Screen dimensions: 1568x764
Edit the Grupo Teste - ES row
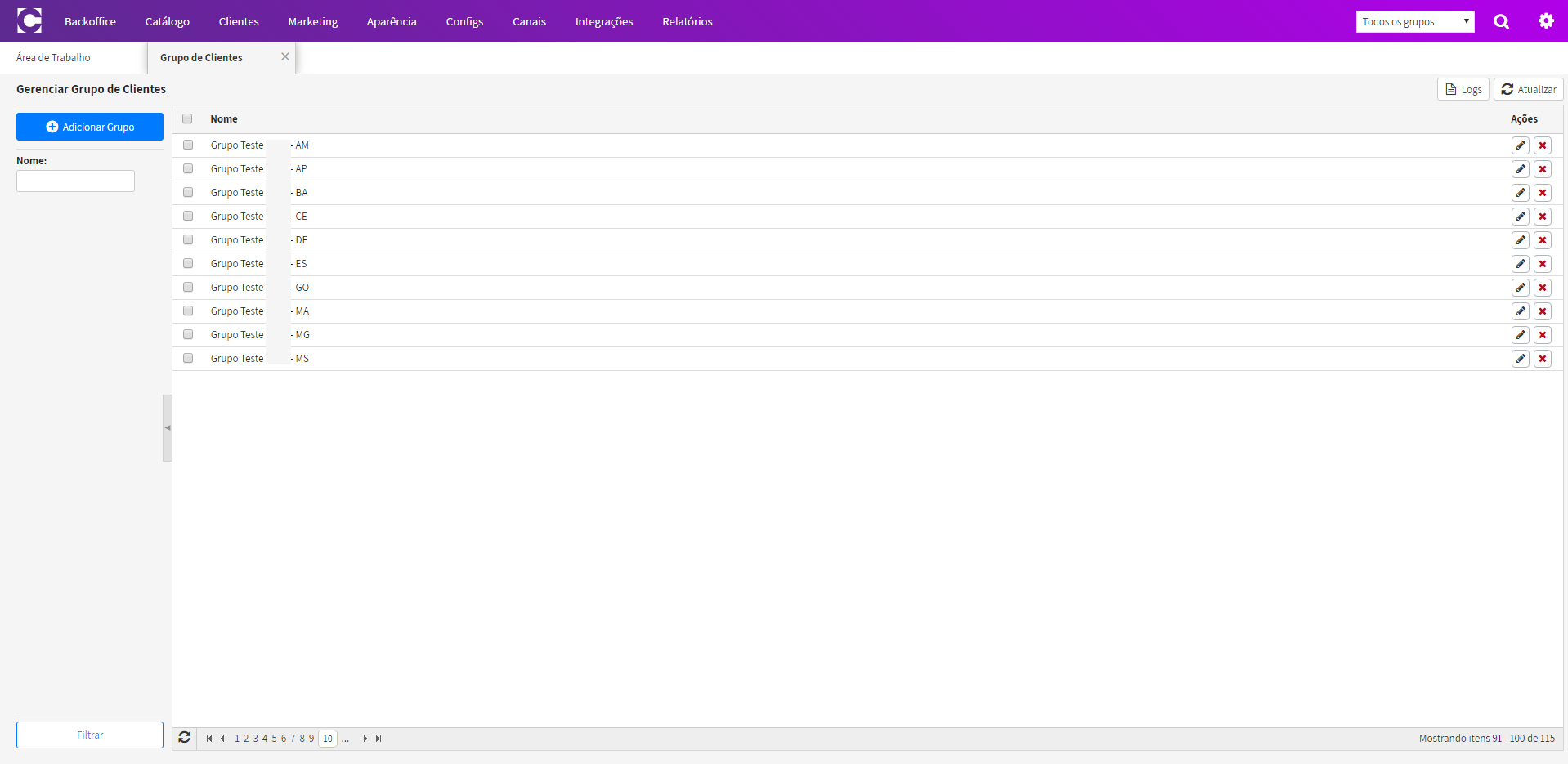pos(1521,264)
